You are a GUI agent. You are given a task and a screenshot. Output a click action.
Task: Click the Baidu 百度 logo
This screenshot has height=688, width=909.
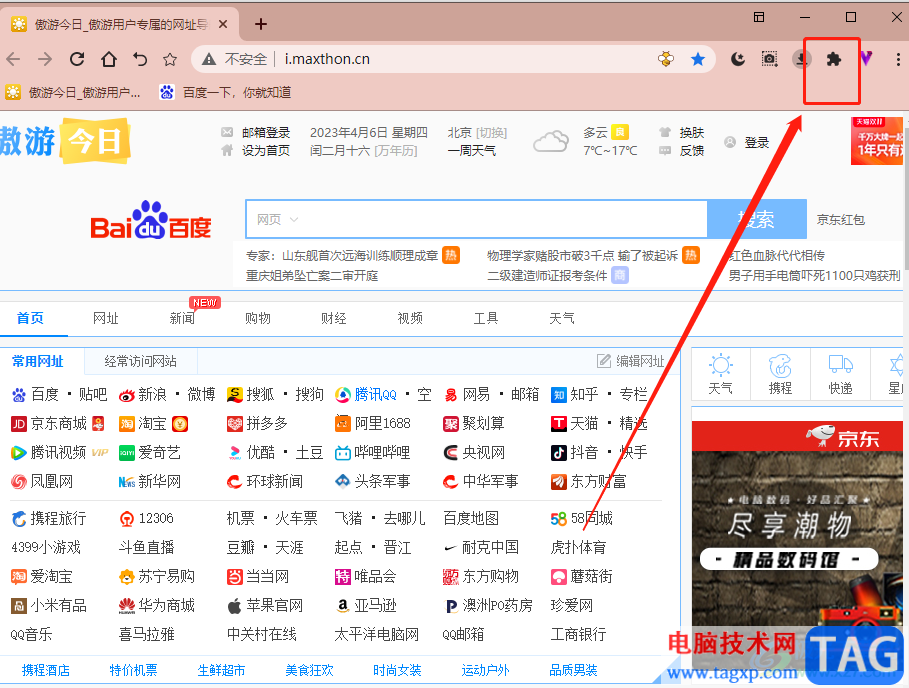[x=151, y=220]
